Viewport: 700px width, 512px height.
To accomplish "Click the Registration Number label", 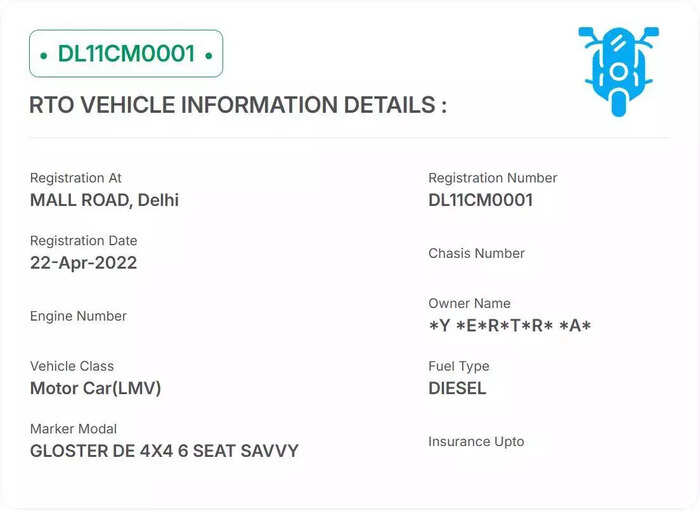I will point(493,178).
